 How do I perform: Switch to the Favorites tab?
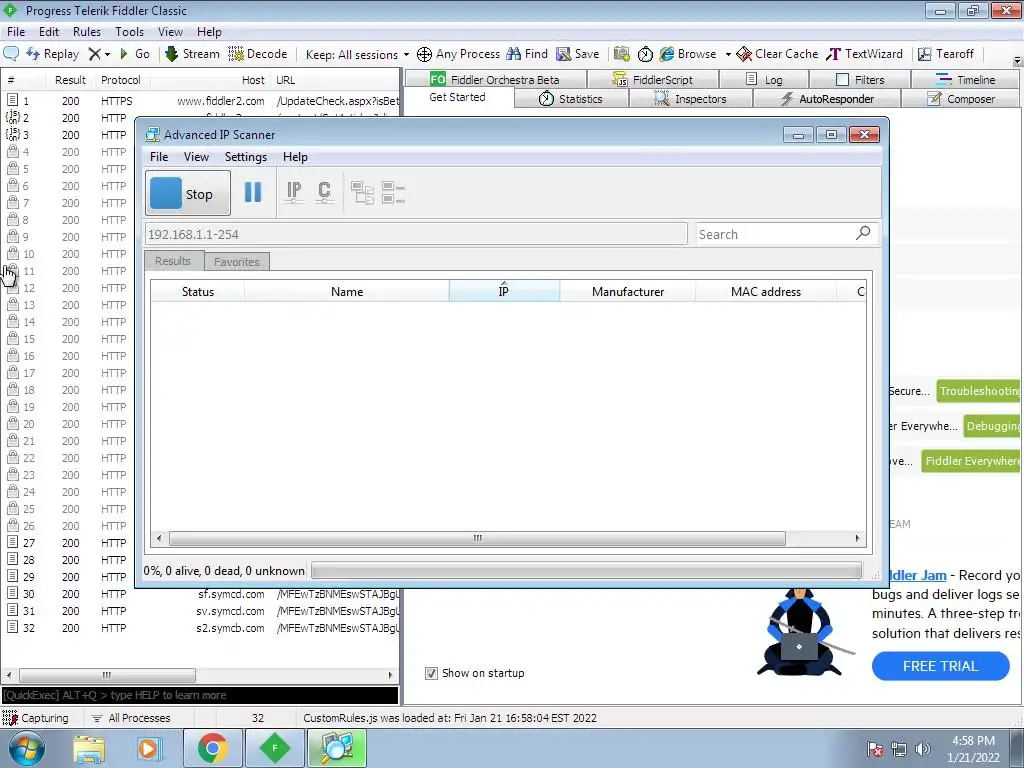(x=236, y=261)
